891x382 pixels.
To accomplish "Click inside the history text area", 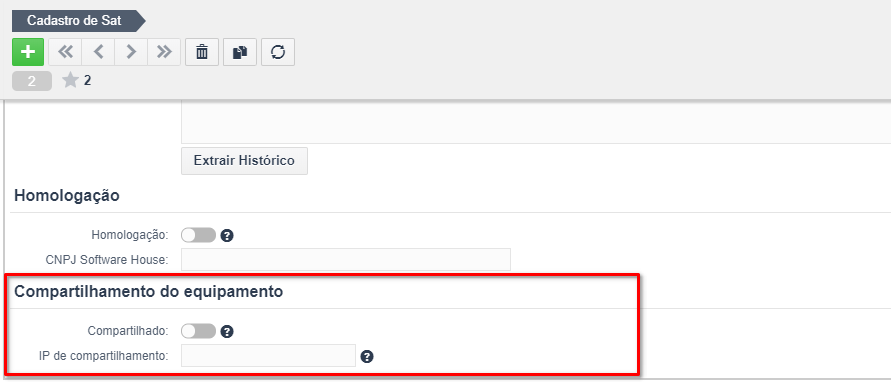I will coord(536,122).
